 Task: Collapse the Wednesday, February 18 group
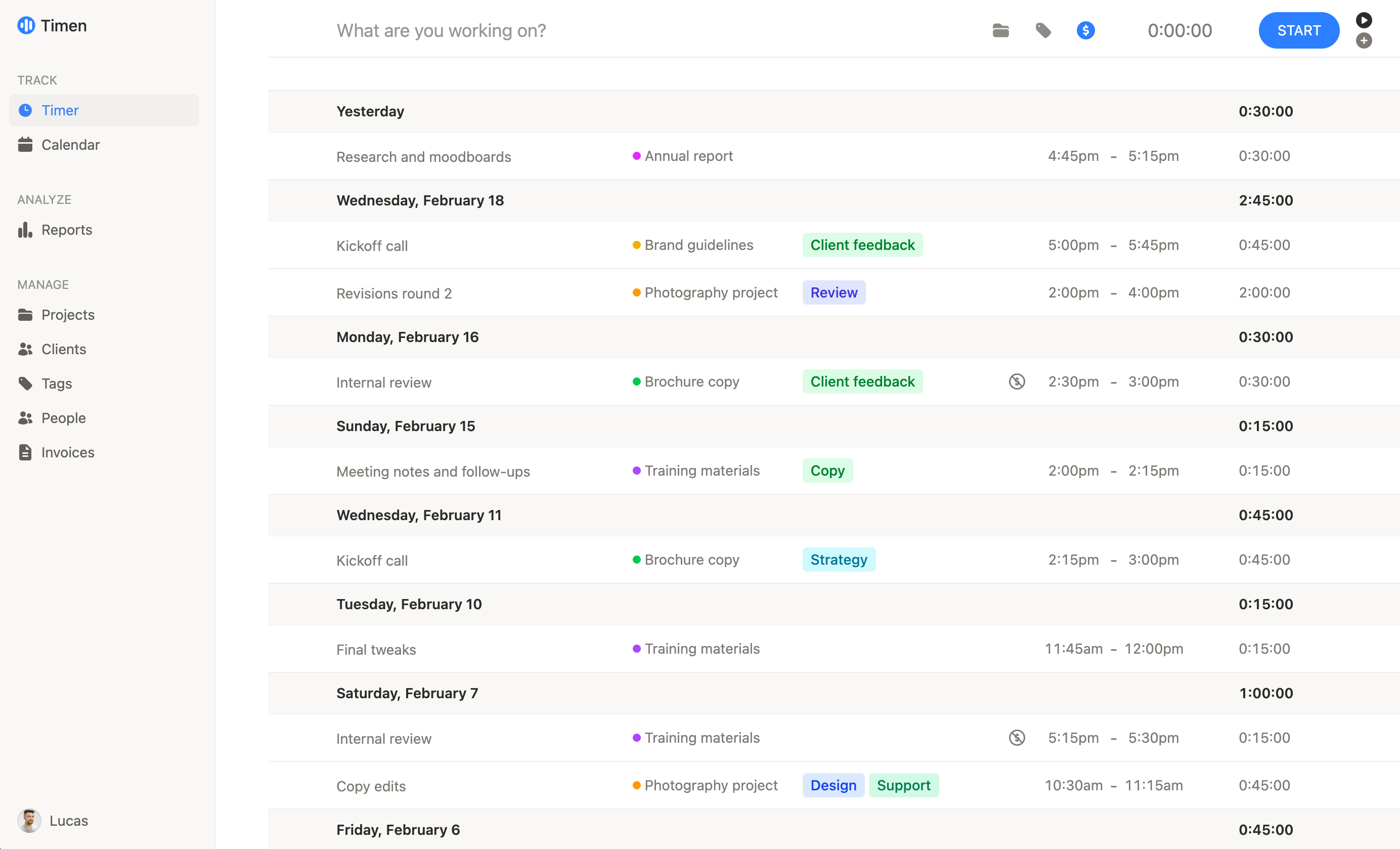pyautogui.click(x=419, y=200)
